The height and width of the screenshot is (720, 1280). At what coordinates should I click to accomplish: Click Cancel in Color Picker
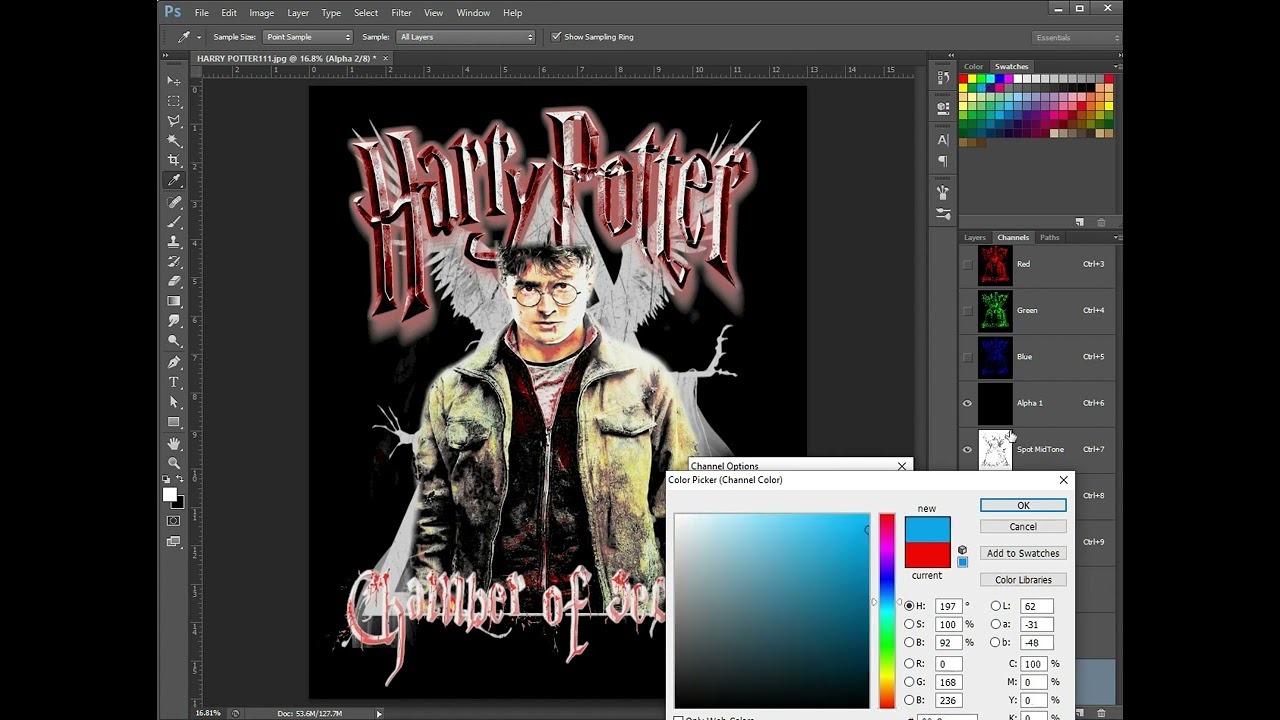coord(1023,527)
